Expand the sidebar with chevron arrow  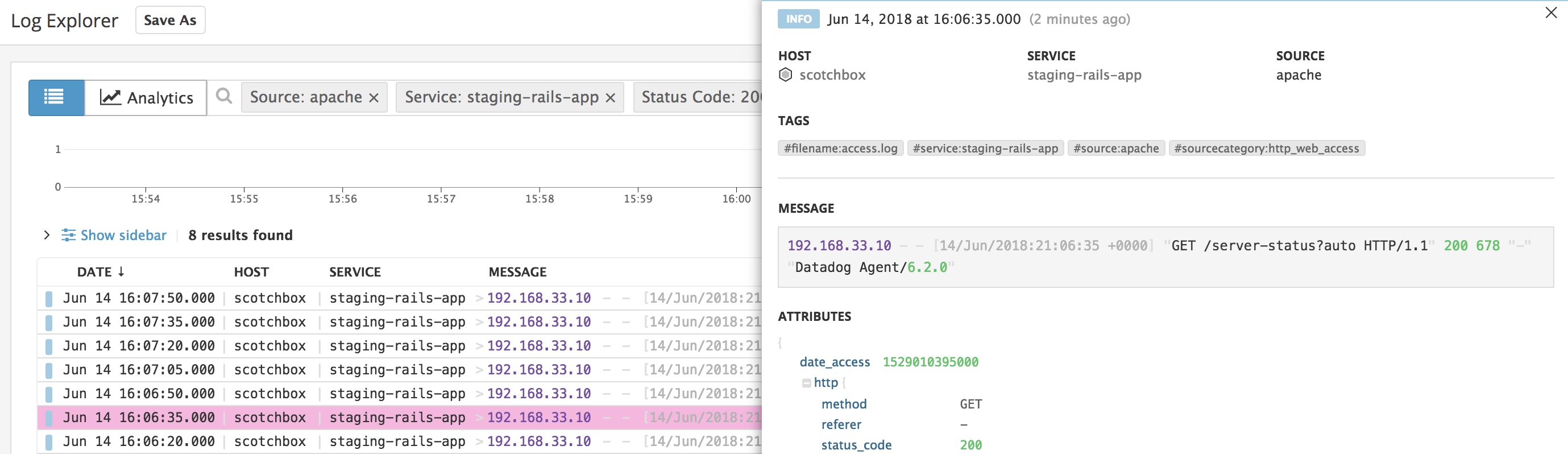[x=47, y=235]
